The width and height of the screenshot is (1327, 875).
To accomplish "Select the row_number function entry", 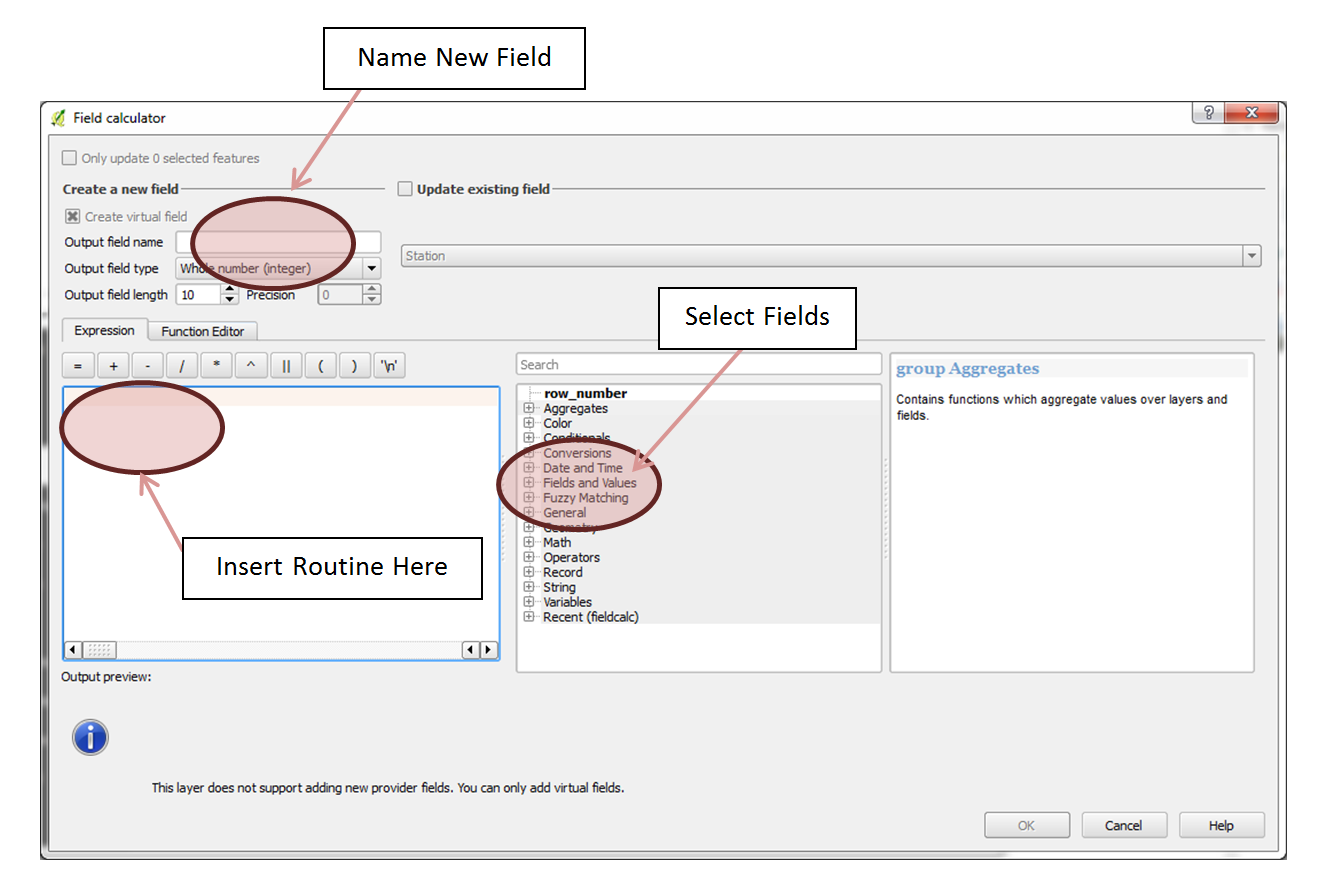I will pyautogui.click(x=586, y=393).
